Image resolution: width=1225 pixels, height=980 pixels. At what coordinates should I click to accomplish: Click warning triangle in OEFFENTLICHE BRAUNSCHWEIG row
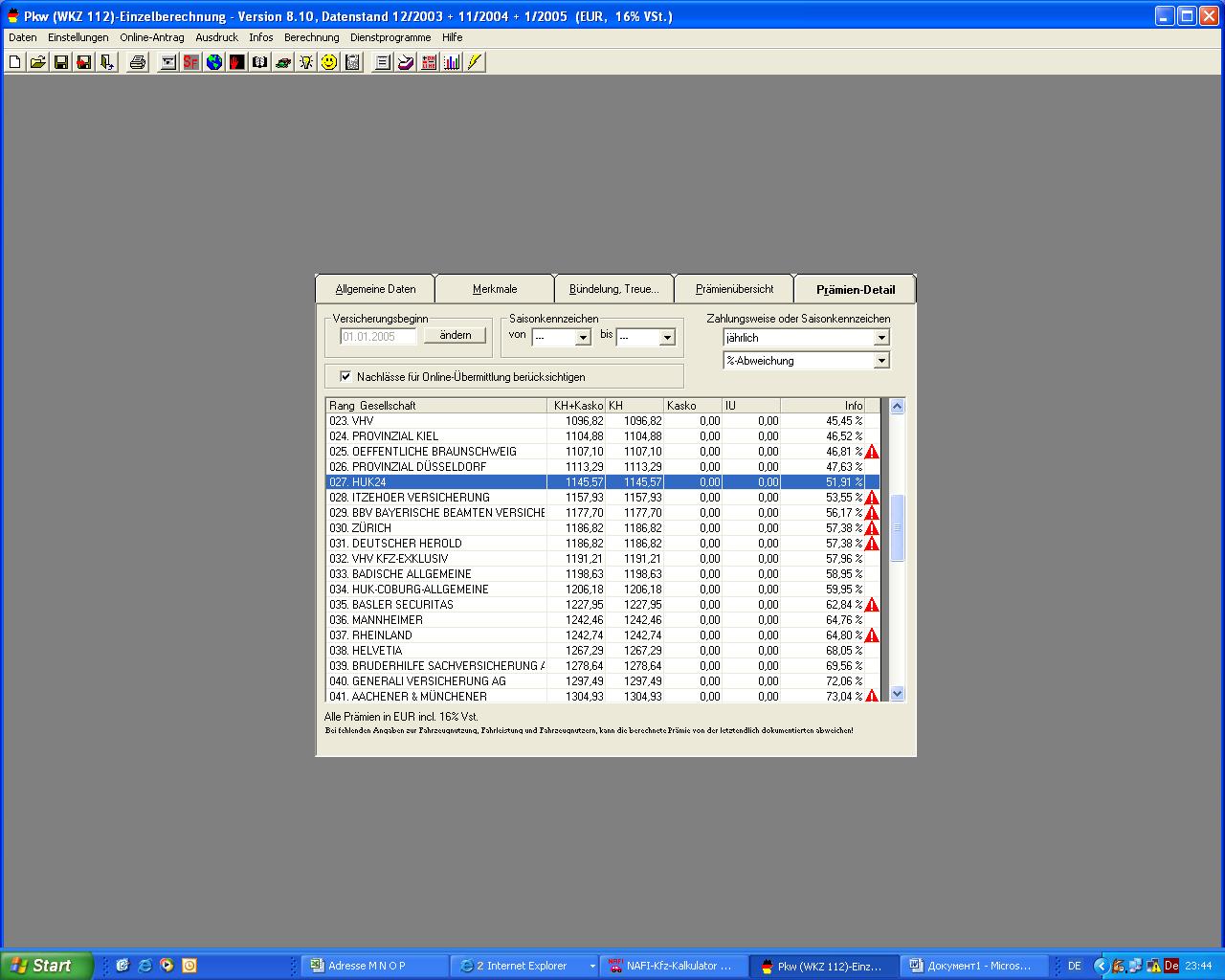pyautogui.click(x=872, y=452)
